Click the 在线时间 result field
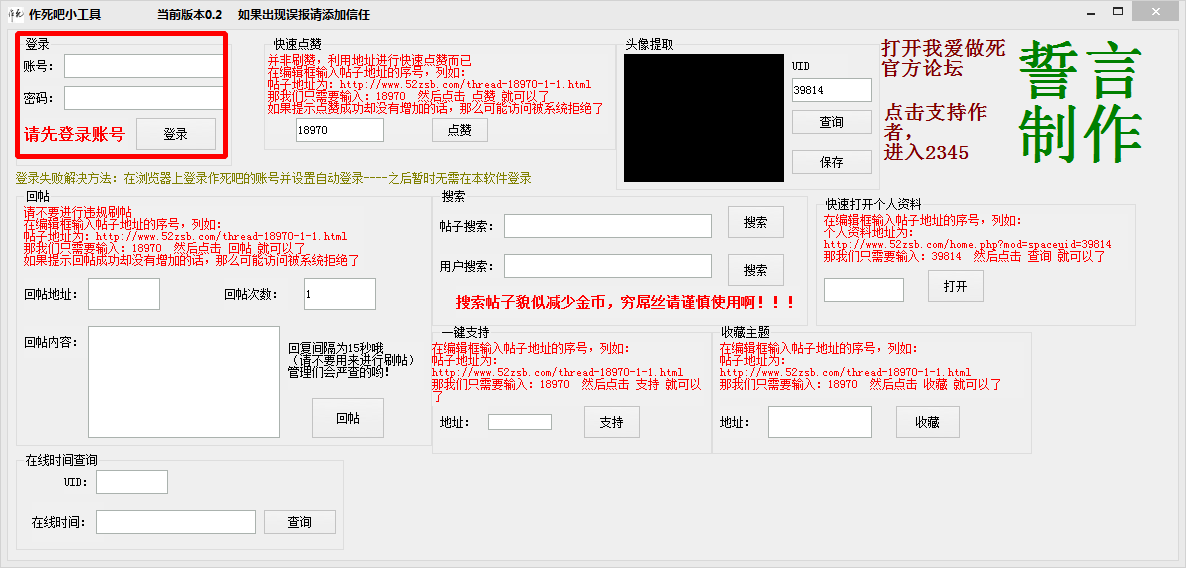 (175, 522)
